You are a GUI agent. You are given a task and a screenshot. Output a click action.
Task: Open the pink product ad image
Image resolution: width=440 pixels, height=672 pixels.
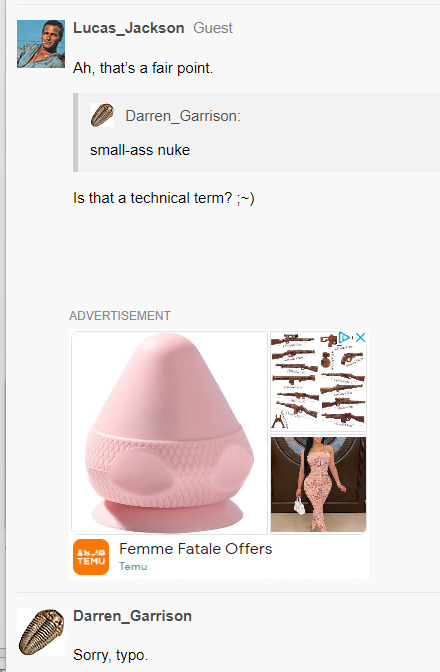[x=170, y=432]
